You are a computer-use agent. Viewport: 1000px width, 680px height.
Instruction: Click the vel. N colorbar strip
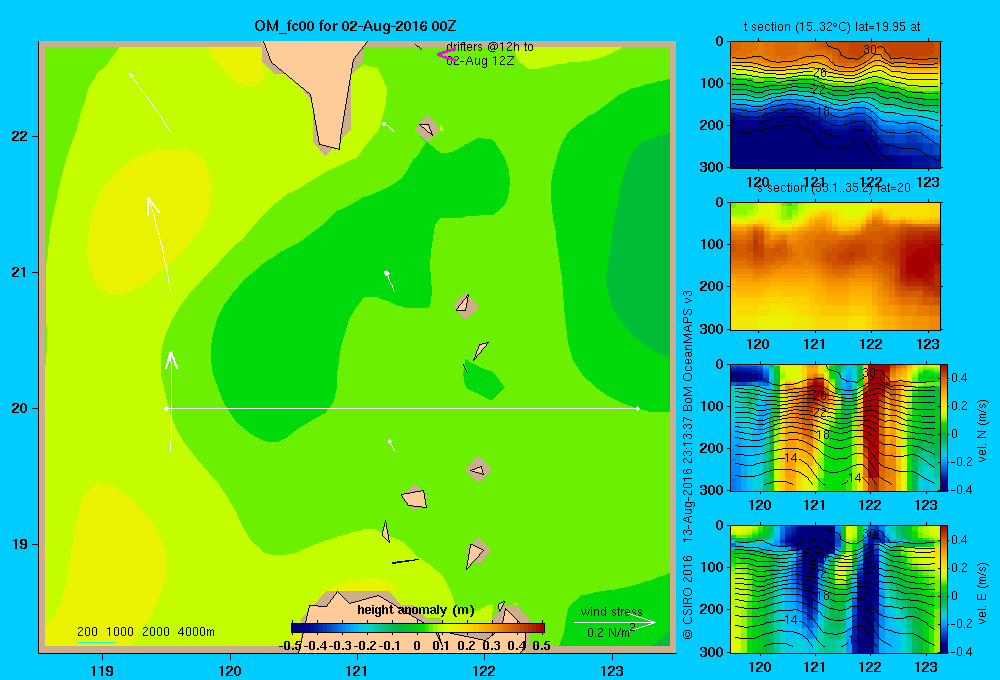(x=944, y=427)
